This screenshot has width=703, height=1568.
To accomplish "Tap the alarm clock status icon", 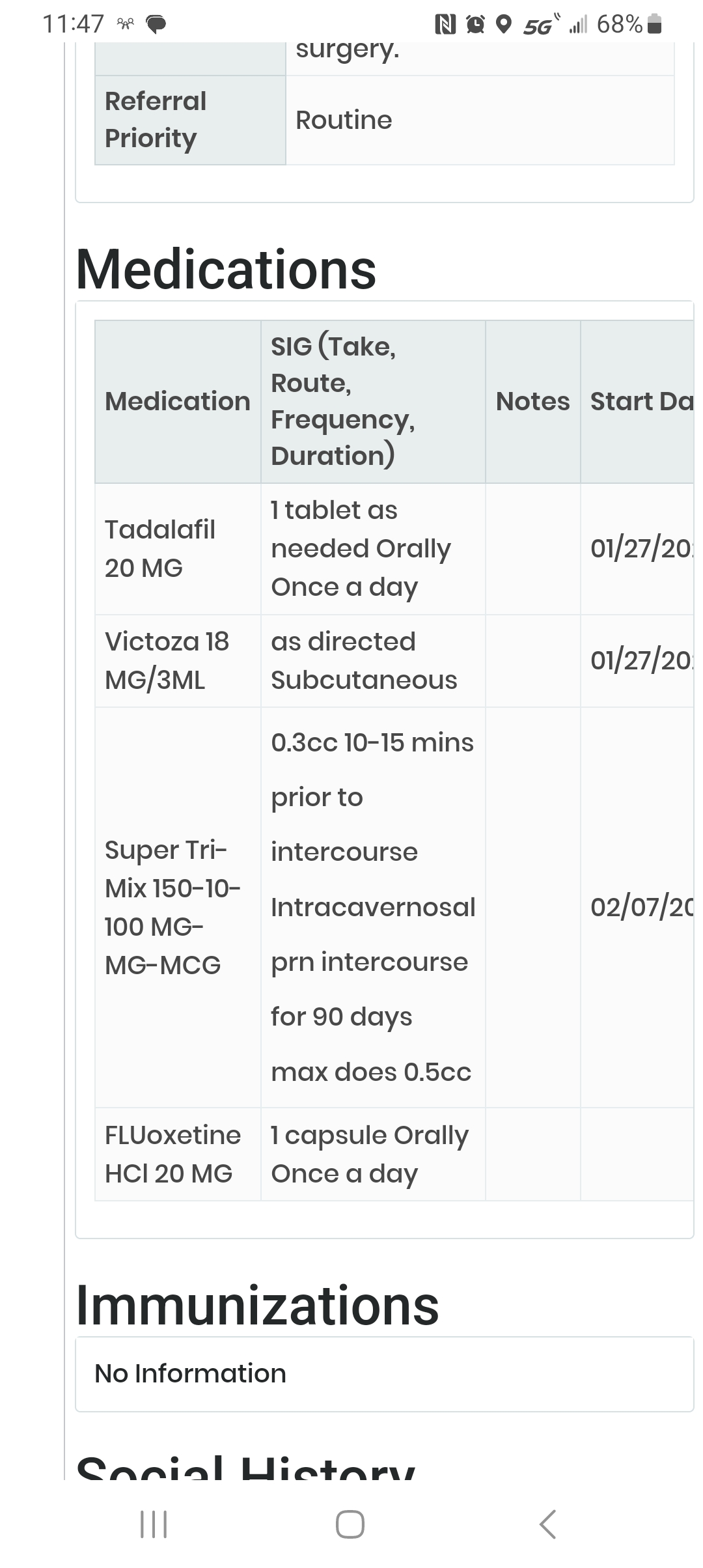I will tap(476, 25).
